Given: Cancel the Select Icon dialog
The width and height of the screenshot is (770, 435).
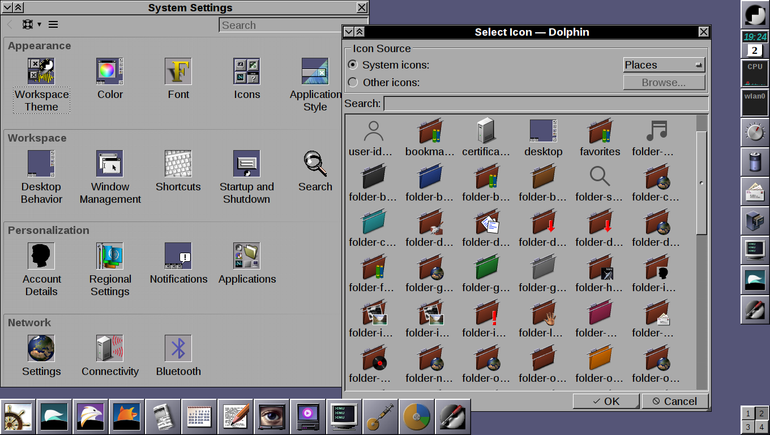Looking at the screenshot, I should point(675,401).
